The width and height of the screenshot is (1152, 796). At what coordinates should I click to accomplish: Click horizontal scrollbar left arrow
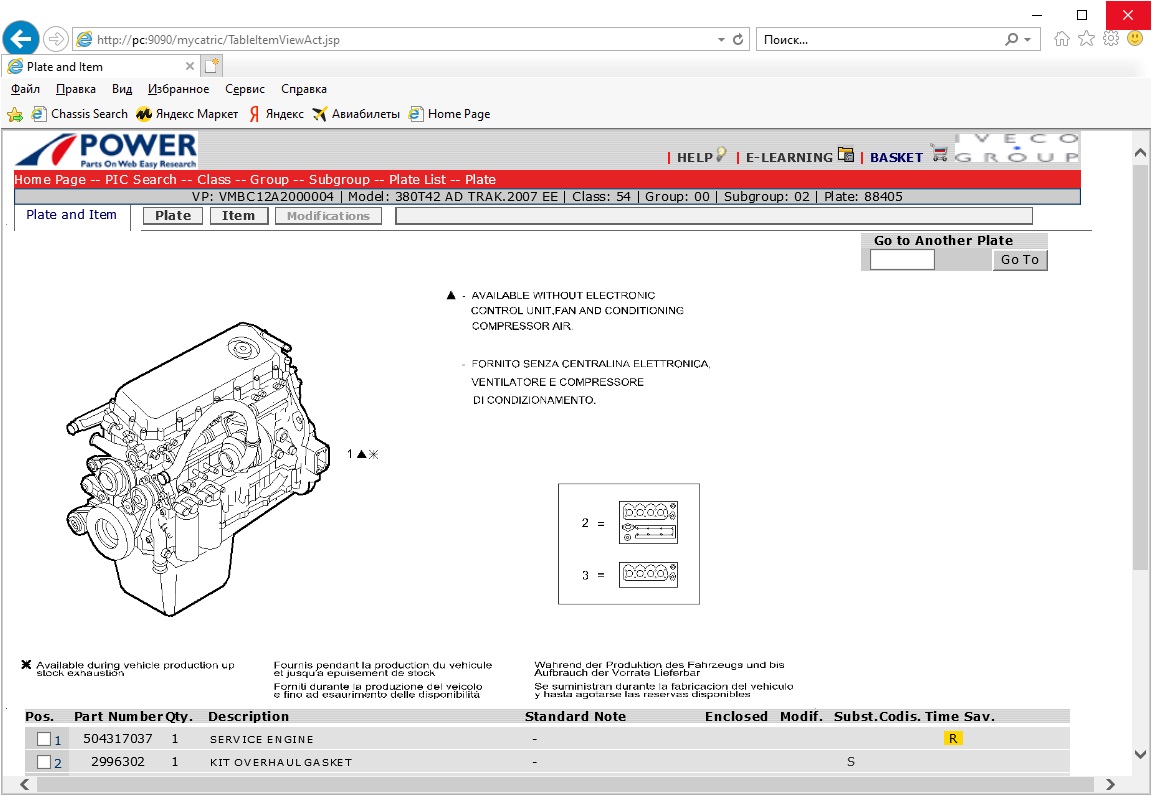pos(24,784)
